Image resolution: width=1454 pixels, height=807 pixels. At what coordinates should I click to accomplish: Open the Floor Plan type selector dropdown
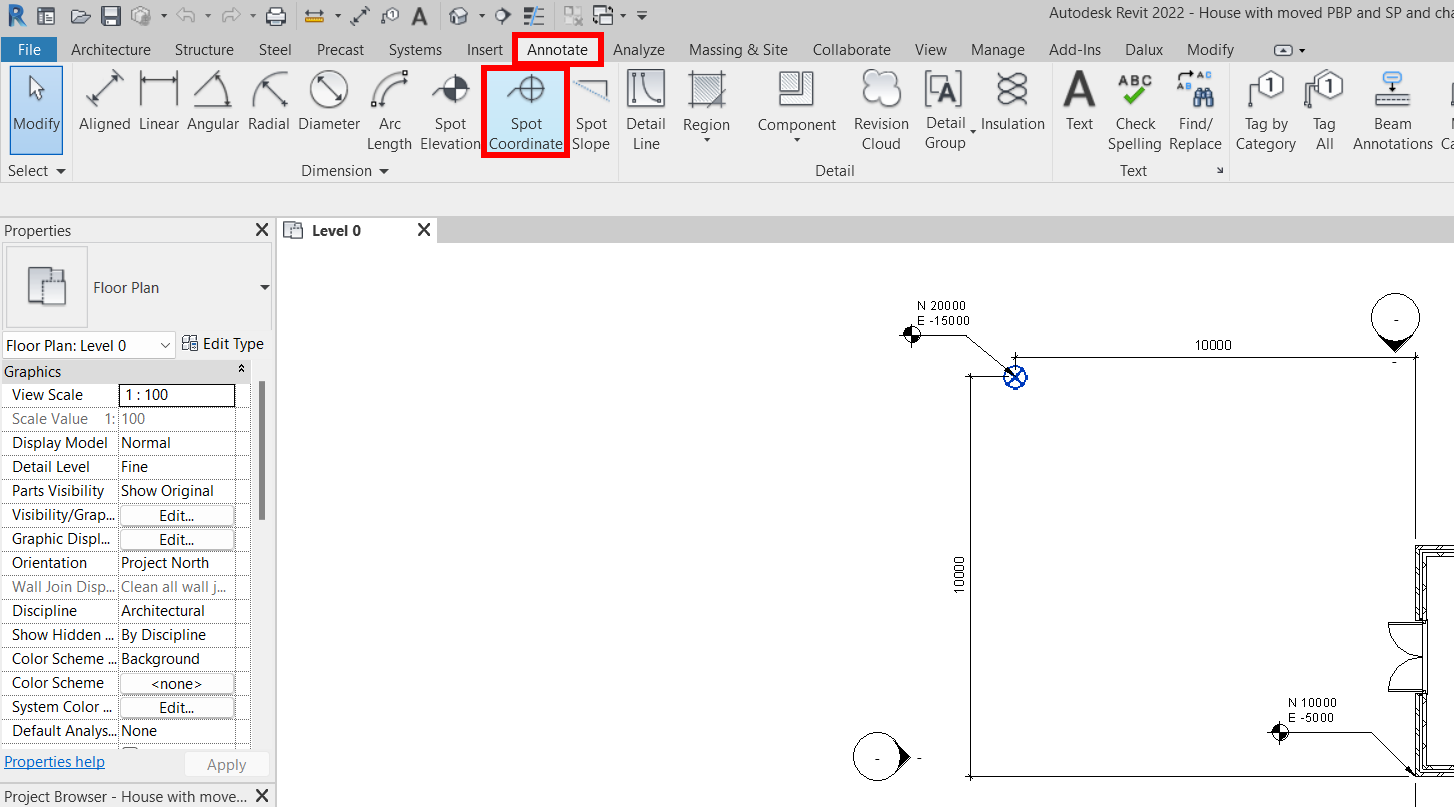click(264, 288)
